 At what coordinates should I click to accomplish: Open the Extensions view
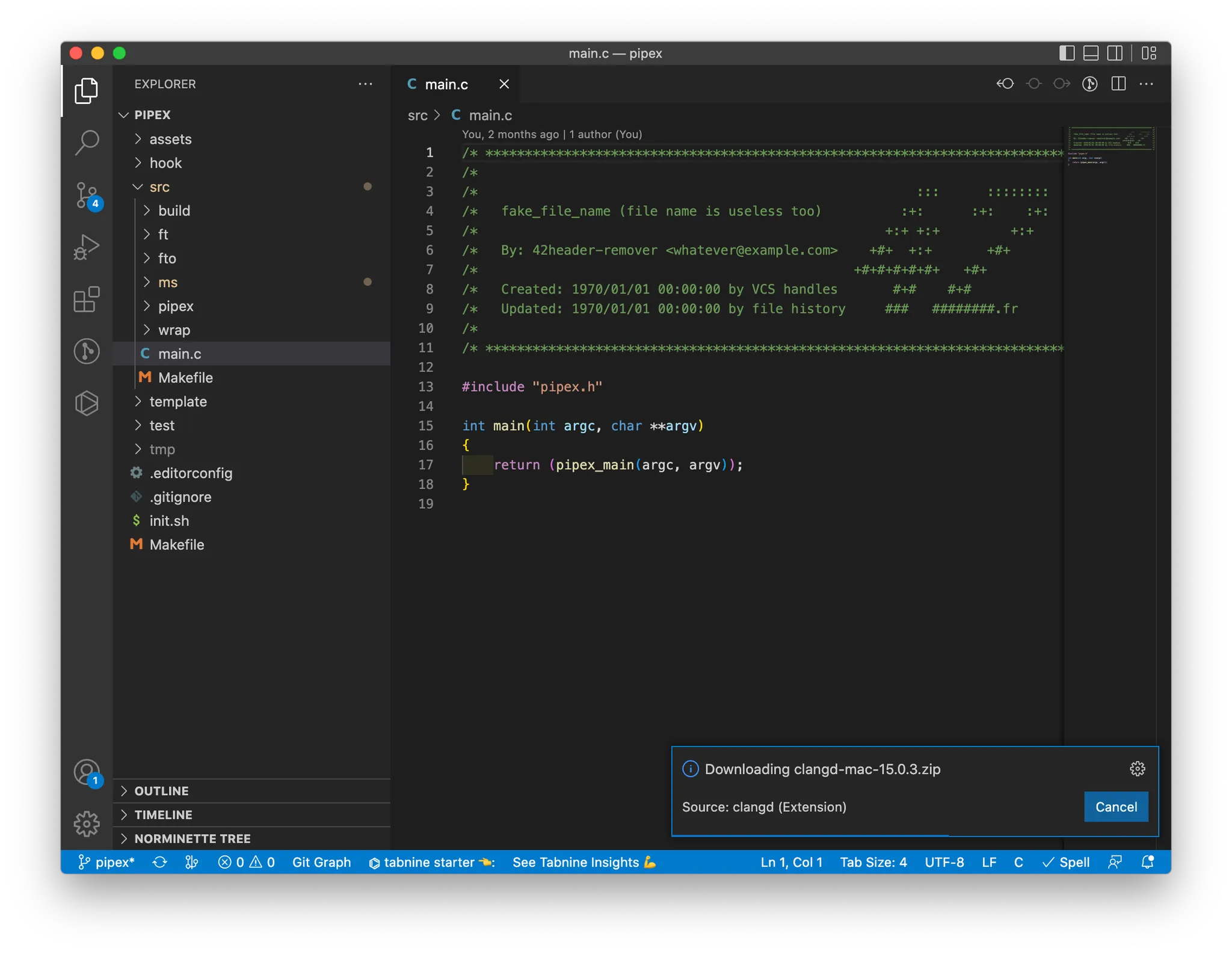point(87,299)
